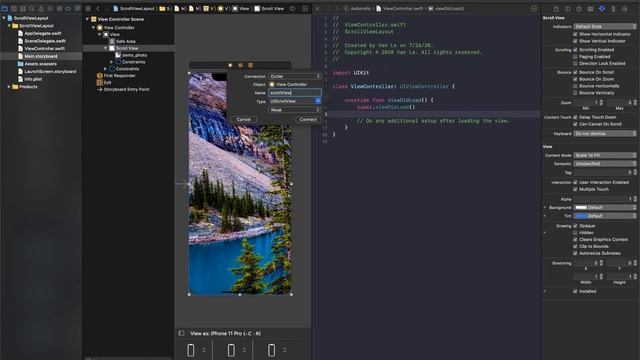Open the Semantic Unspecified dropdown
Viewport: 640px width, 360px height.
click(x=605, y=164)
